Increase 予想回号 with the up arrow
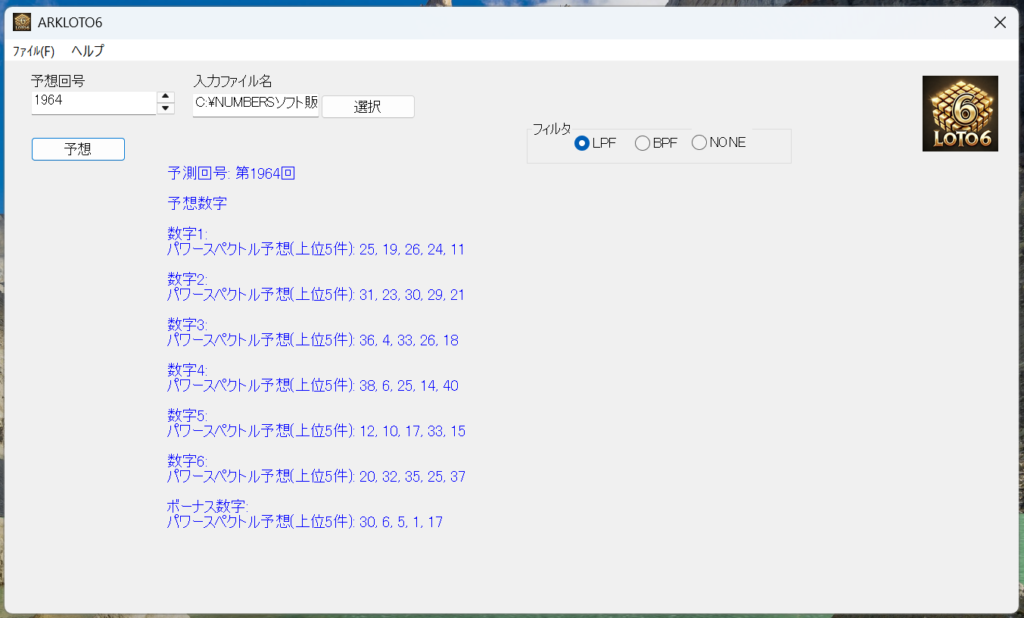The image size is (1024, 618). (x=165, y=97)
